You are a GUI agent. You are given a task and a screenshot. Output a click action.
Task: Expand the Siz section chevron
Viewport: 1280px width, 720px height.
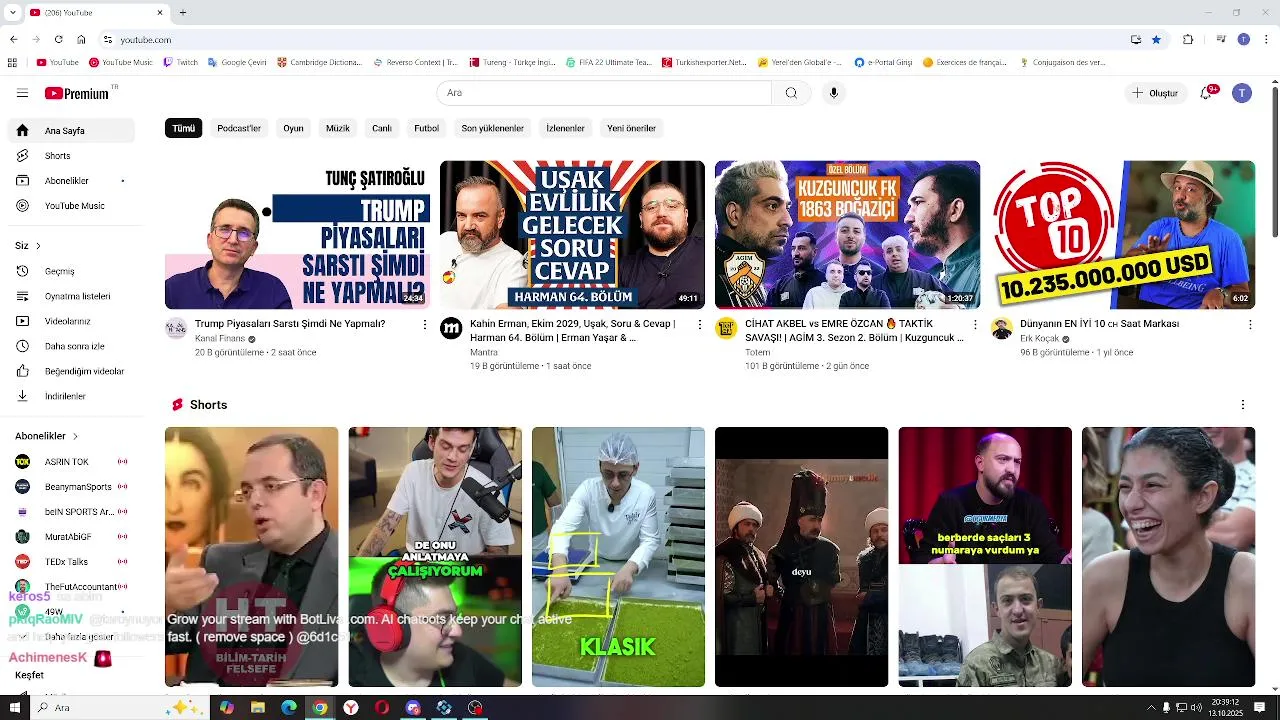(x=38, y=246)
